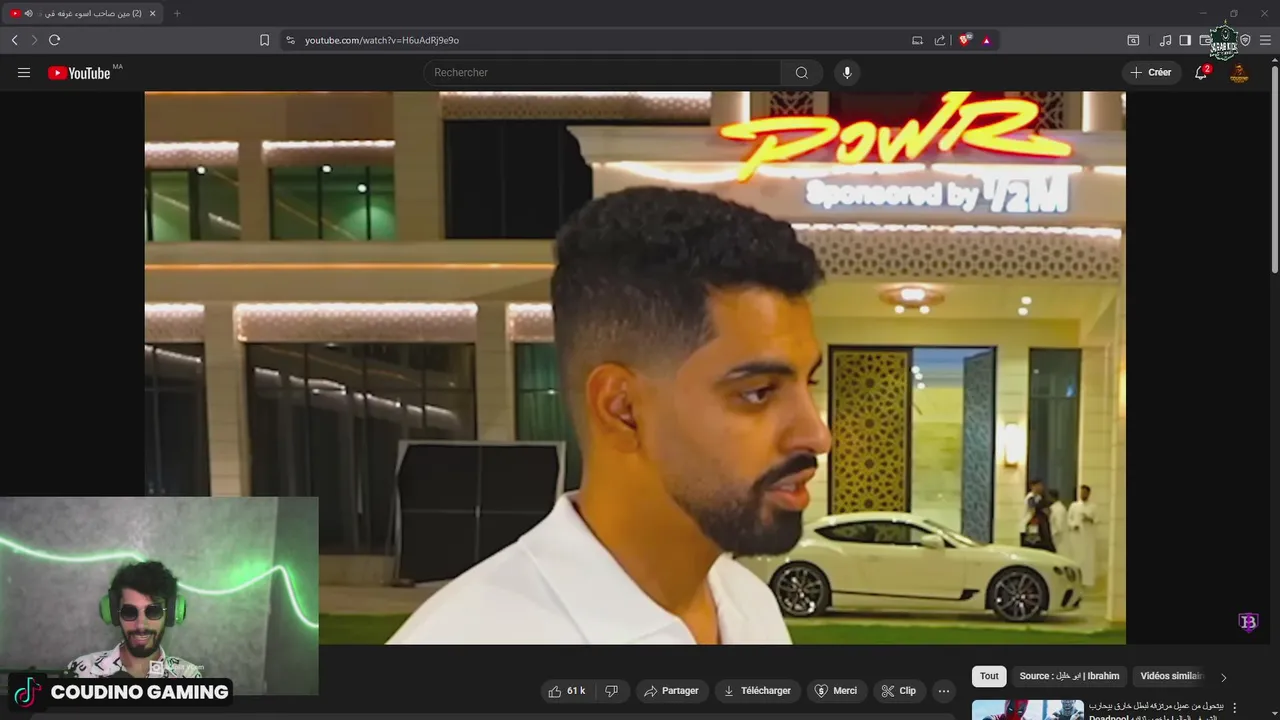1280x720 pixels.
Task: Start voice search with microphone icon
Action: click(847, 72)
